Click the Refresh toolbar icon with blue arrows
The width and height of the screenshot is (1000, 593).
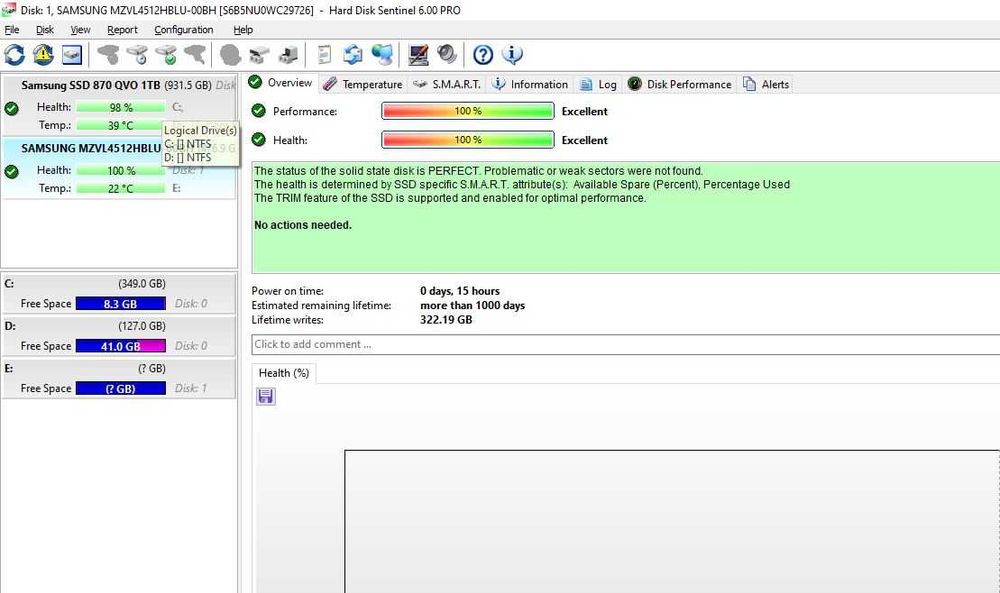coord(15,55)
